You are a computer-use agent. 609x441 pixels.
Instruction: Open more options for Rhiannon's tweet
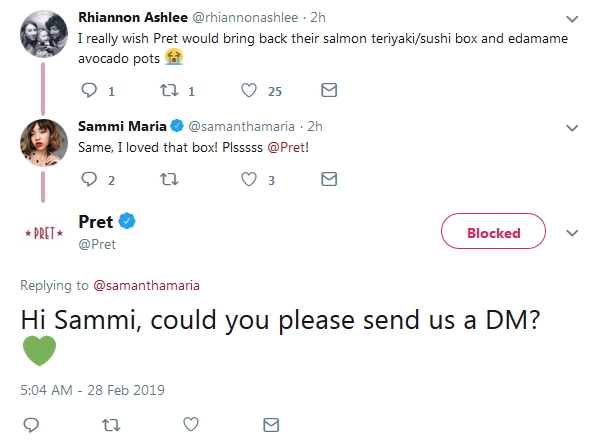(572, 19)
